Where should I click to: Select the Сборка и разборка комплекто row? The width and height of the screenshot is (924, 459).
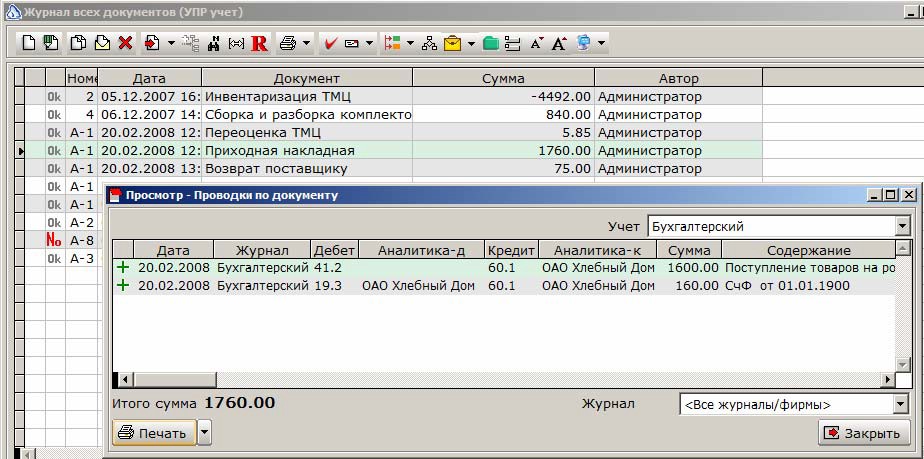point(394,115)
